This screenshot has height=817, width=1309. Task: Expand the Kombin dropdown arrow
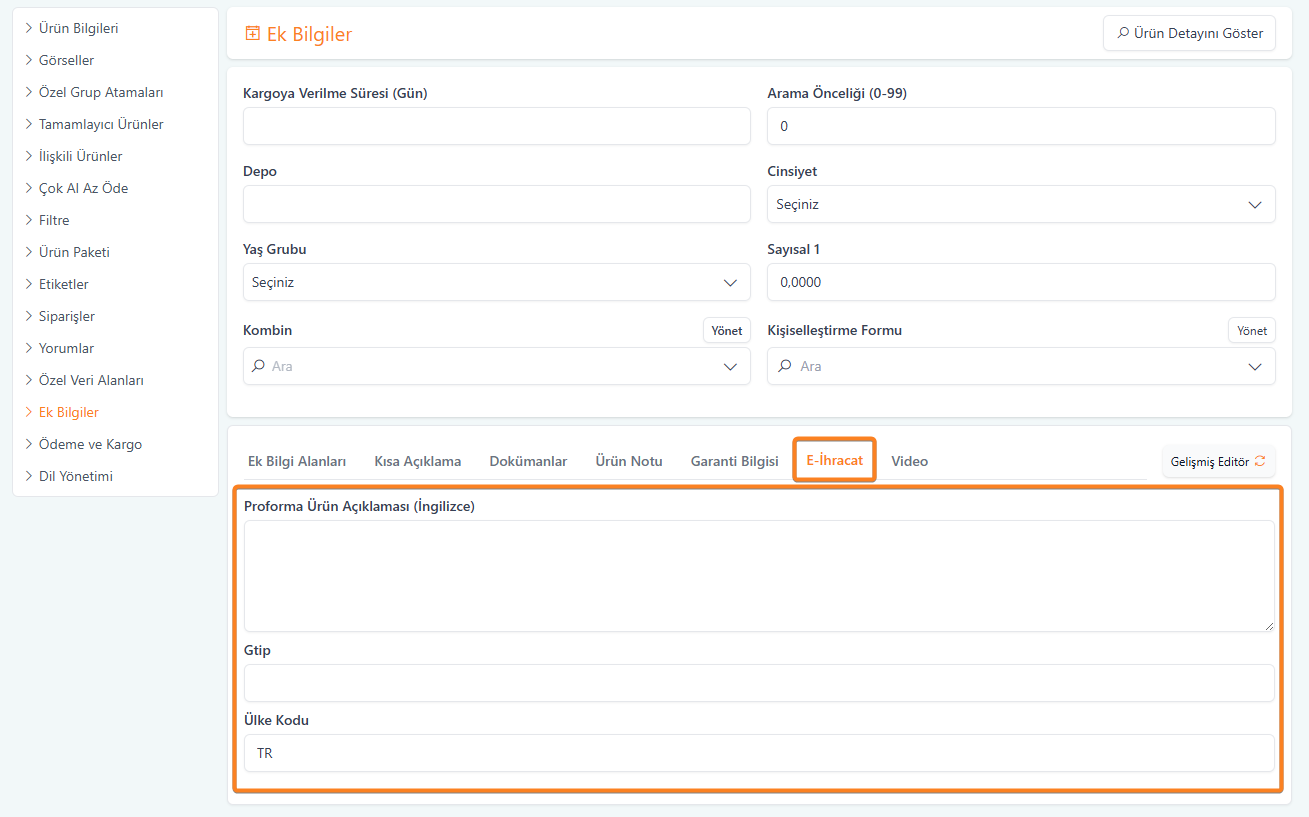[730, 367]
